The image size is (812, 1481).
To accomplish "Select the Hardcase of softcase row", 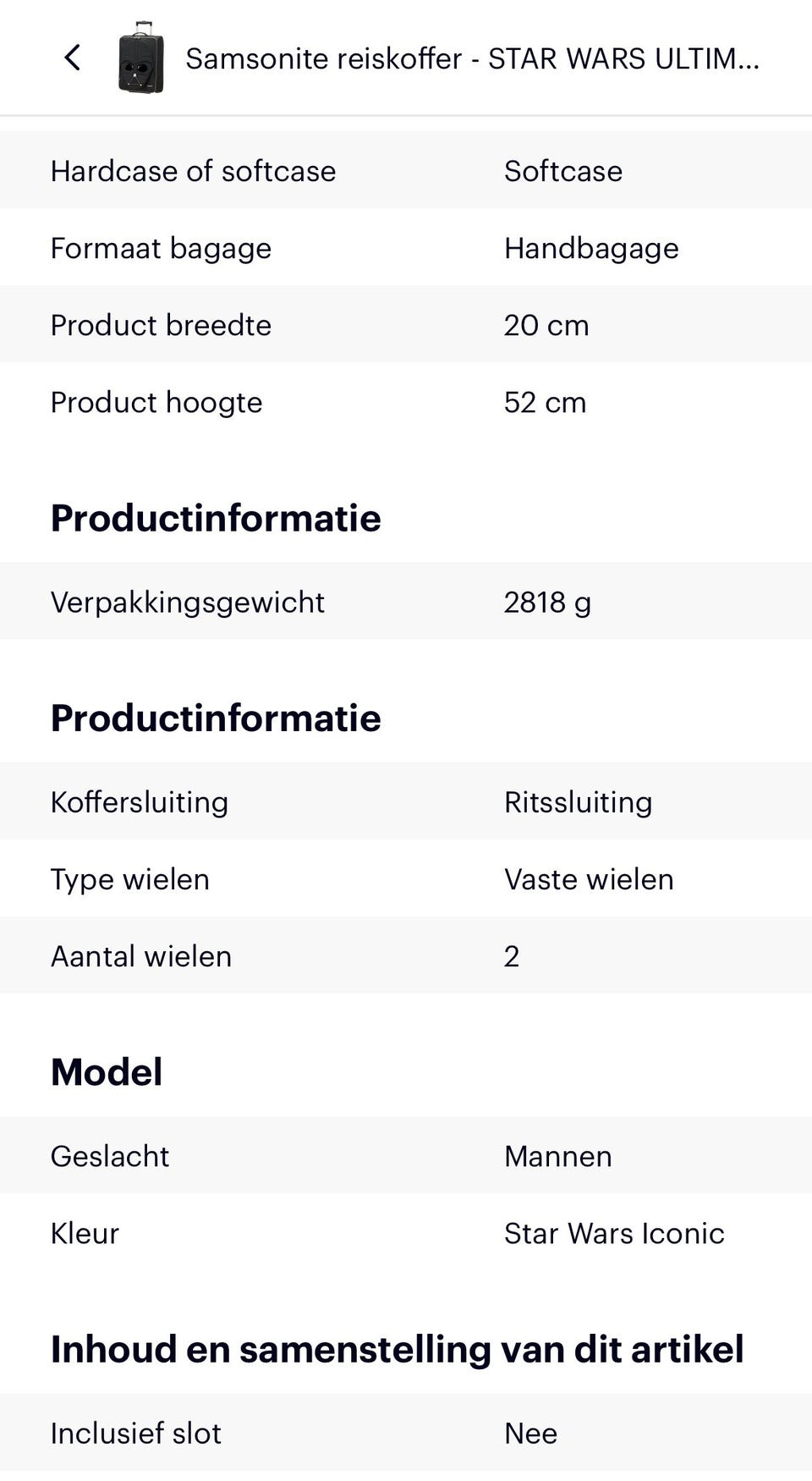I will click(x=406, y=171).
